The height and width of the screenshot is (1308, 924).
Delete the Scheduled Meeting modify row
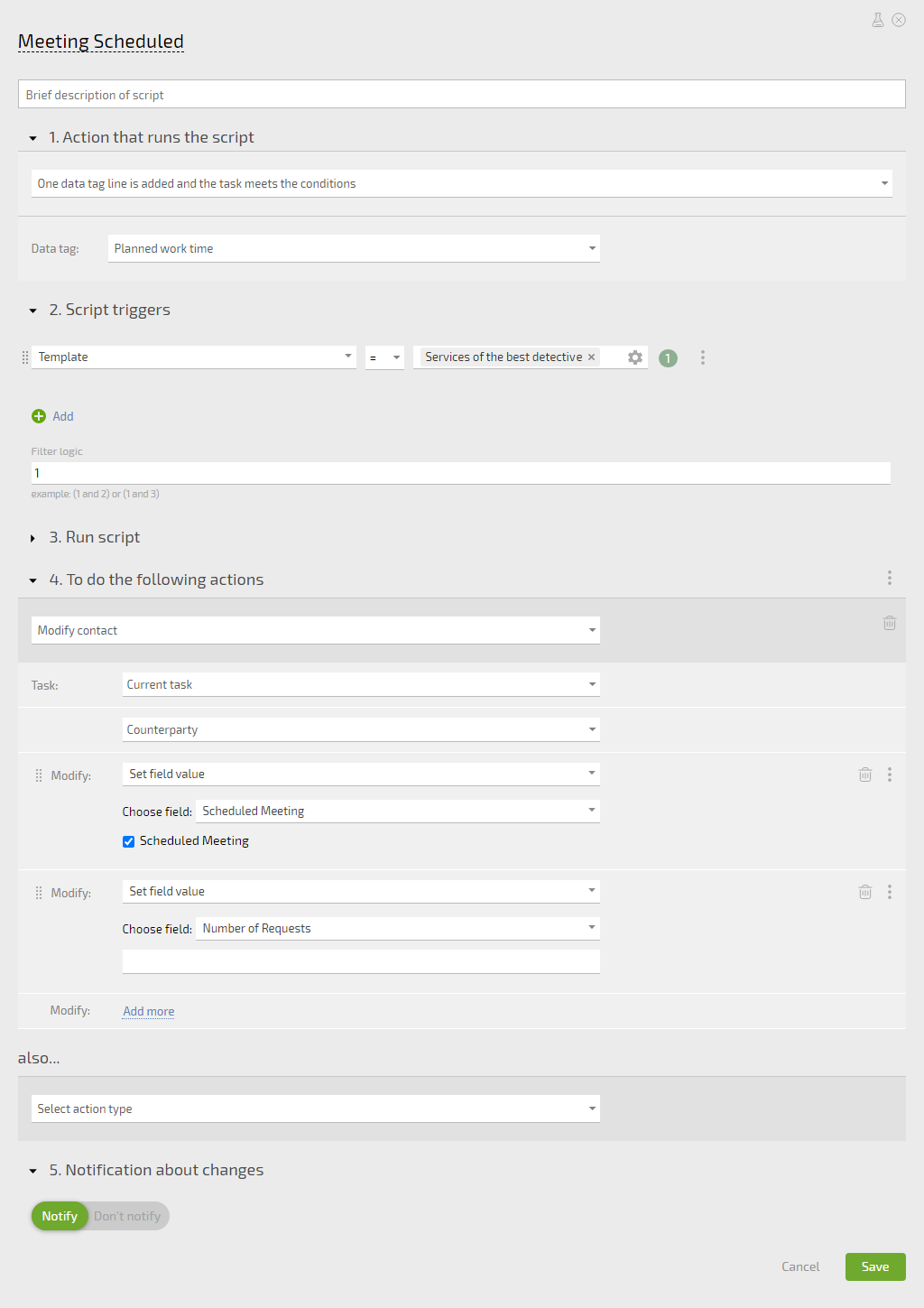click(x=865, y=775)
